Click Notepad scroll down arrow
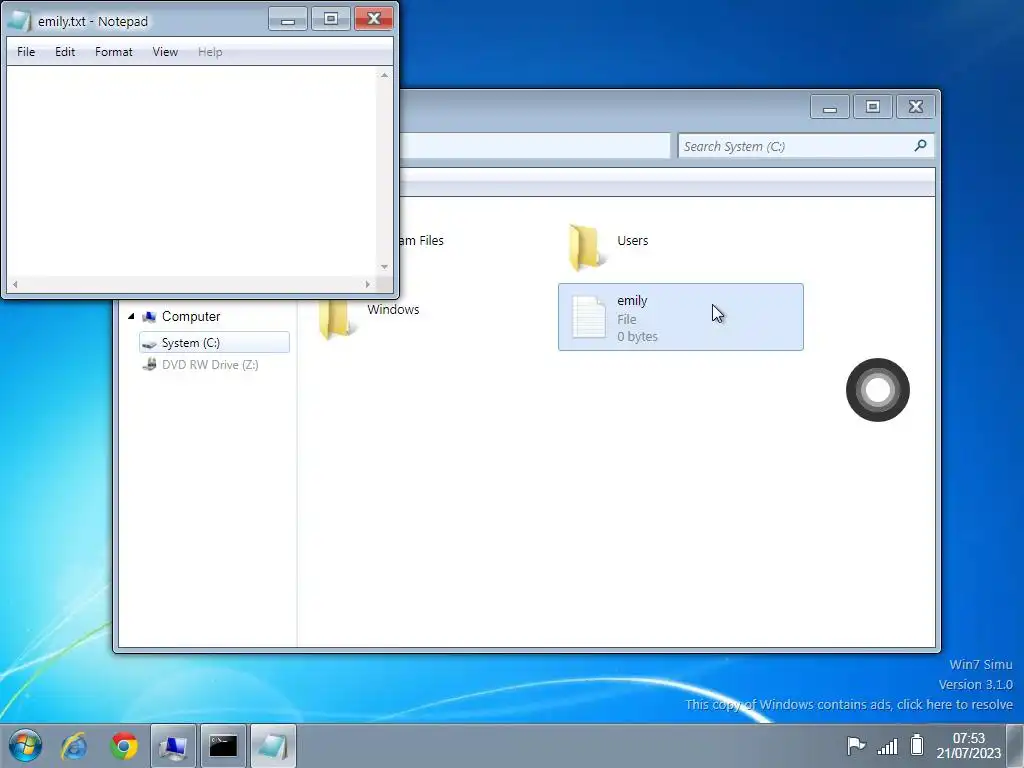1024x768 pixels. [385, 266]
